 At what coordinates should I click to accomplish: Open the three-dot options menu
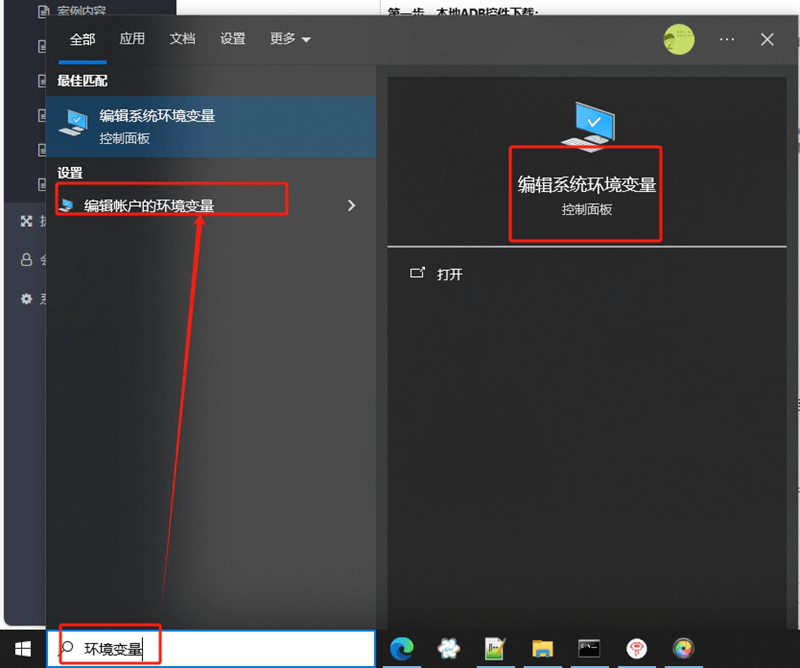click(x=727, y=39)
